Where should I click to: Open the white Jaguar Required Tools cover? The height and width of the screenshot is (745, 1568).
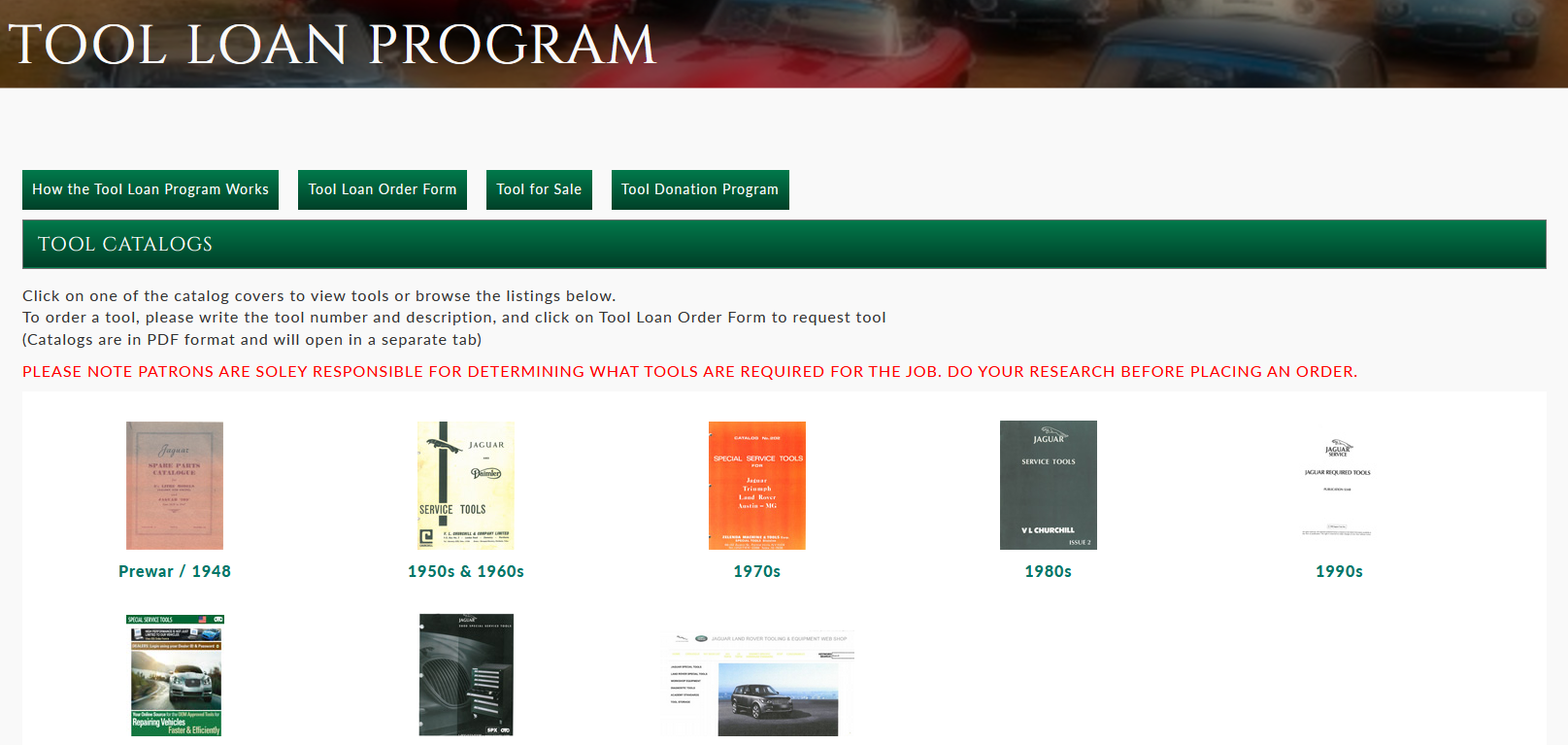(x=1338, y=485)
